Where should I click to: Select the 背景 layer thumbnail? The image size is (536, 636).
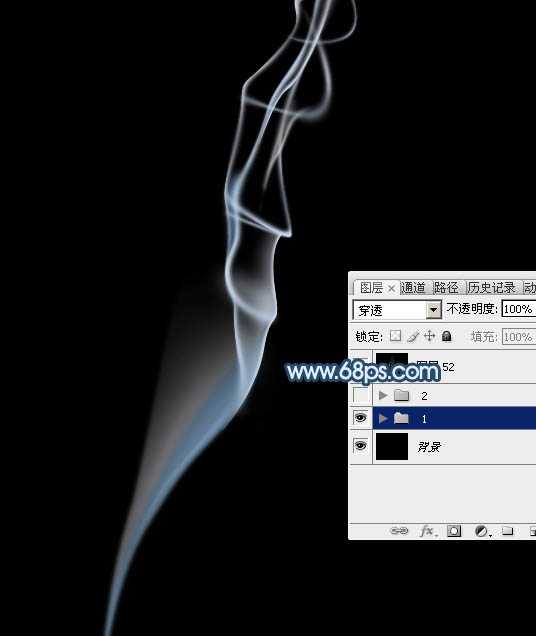tap(392, 446)
